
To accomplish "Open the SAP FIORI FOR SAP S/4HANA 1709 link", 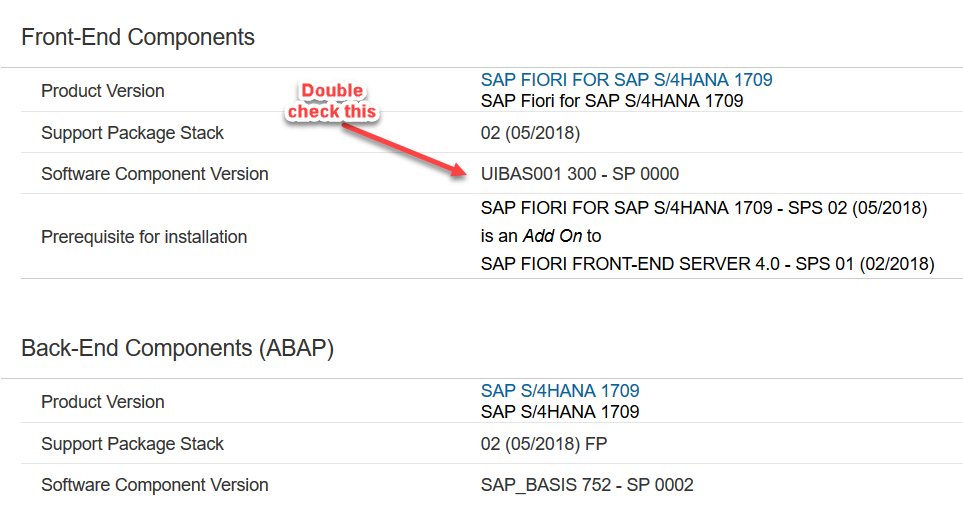I will 626,80.
